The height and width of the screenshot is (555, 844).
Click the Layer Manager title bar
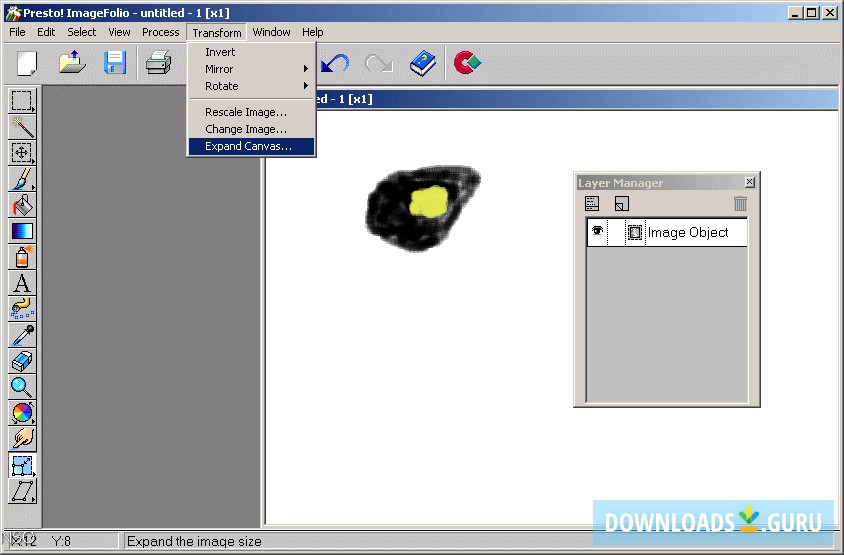coord(659,183)
